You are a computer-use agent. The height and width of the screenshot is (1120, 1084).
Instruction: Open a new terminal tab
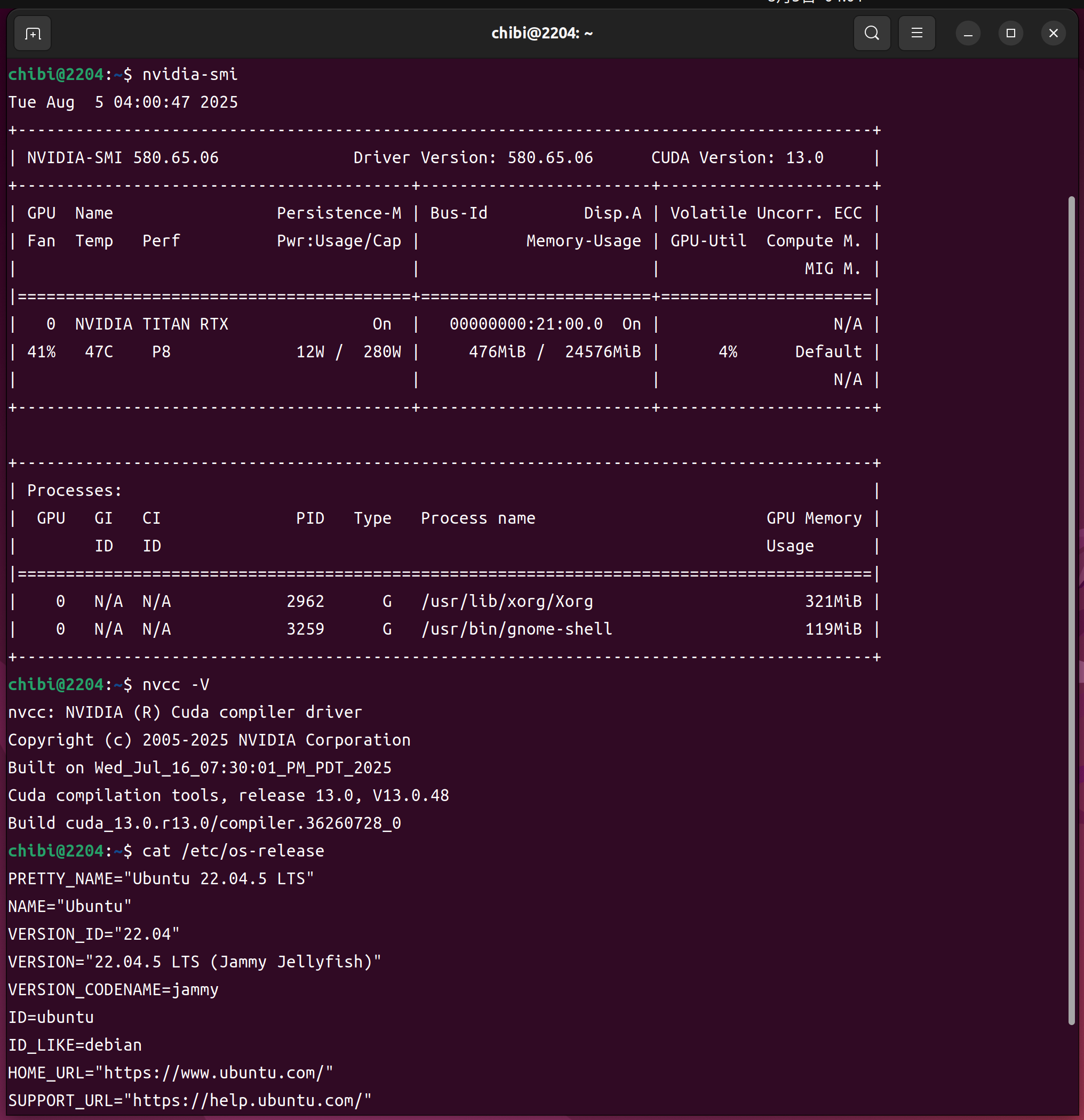33,34
